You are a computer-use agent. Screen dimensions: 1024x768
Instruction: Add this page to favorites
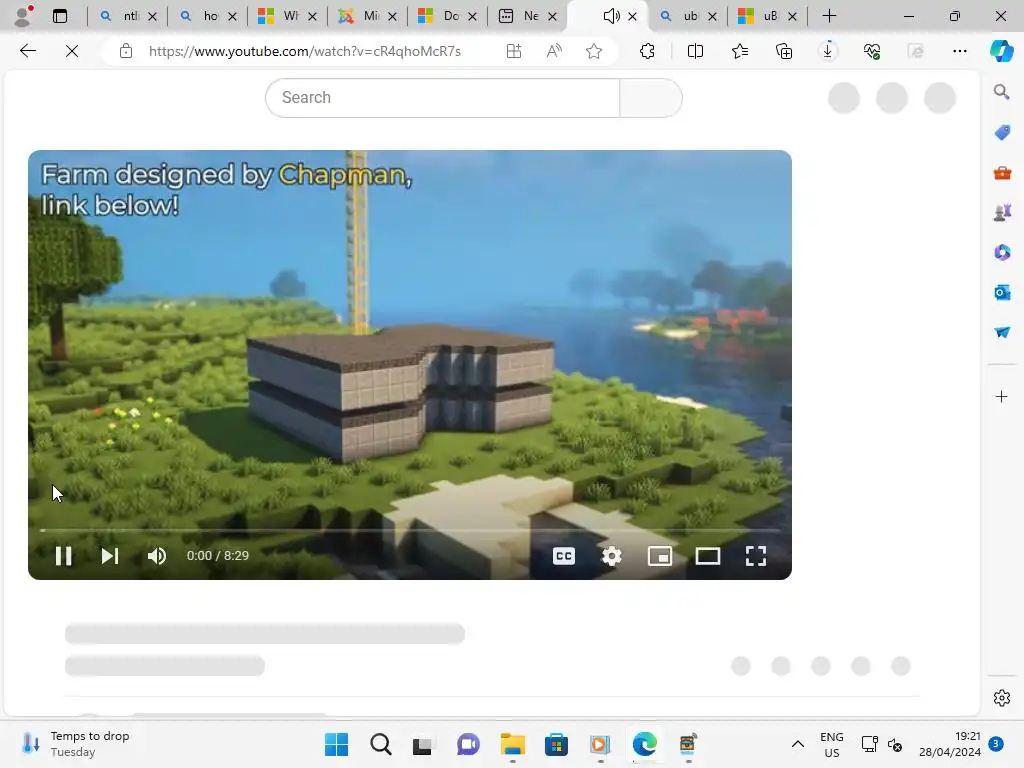click(594, 51)
